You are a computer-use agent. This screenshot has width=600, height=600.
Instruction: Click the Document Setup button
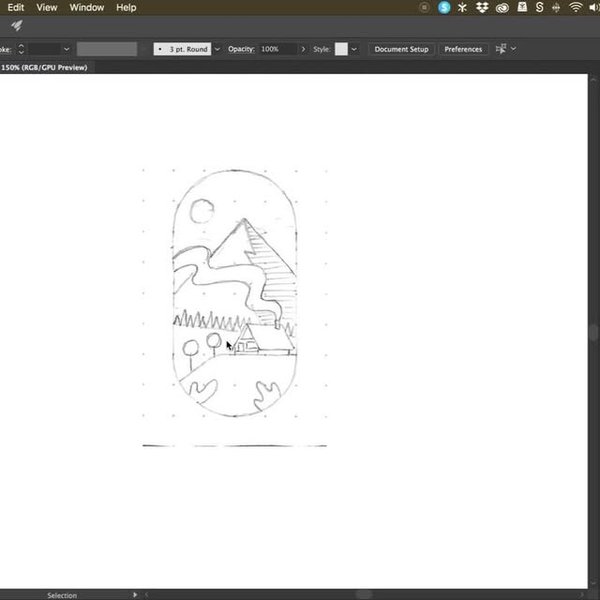(x=401, y=48)
